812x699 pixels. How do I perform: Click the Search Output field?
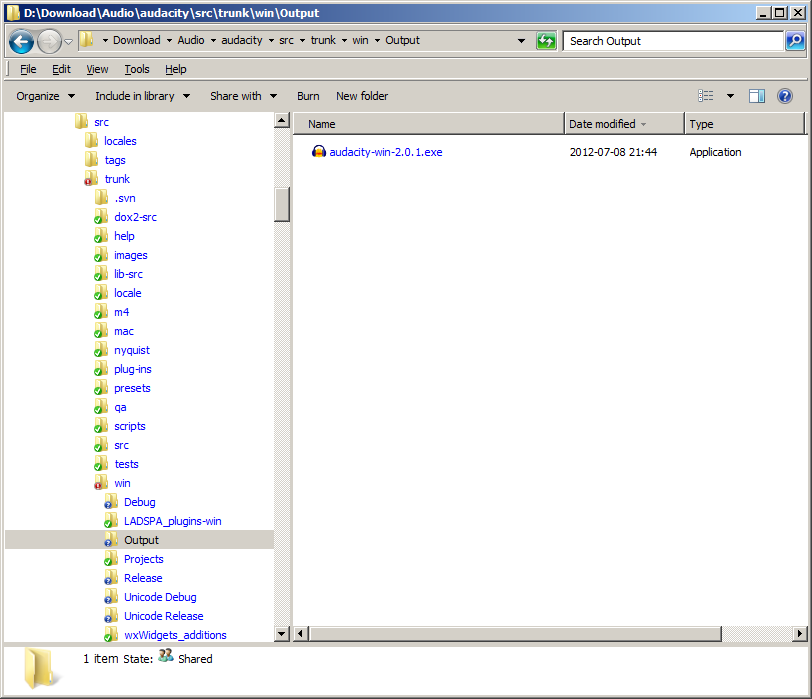pyautogui.click(x=673, y=41)
